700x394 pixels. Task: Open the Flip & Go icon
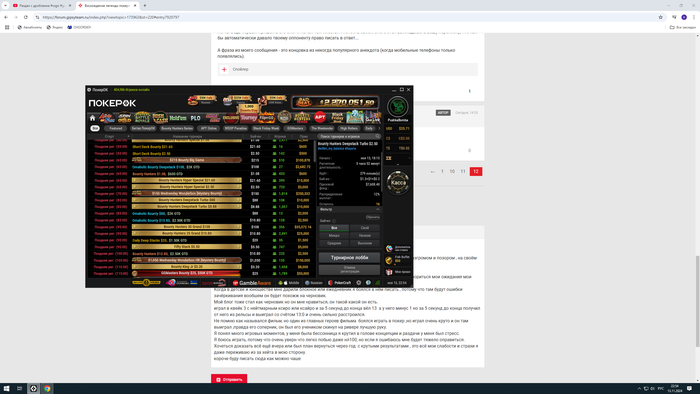267,118
